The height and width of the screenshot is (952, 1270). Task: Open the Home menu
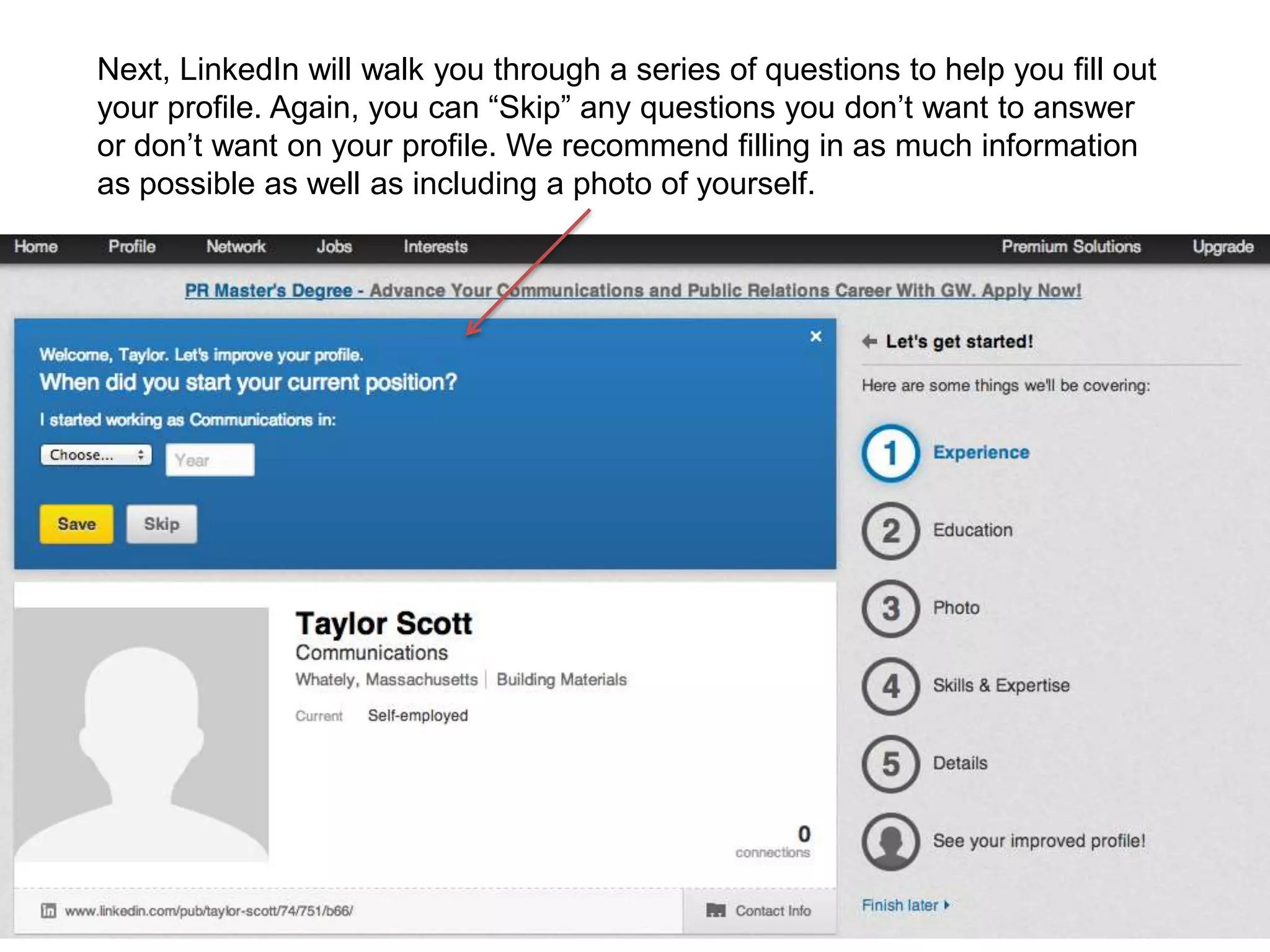tap(36, 247)
